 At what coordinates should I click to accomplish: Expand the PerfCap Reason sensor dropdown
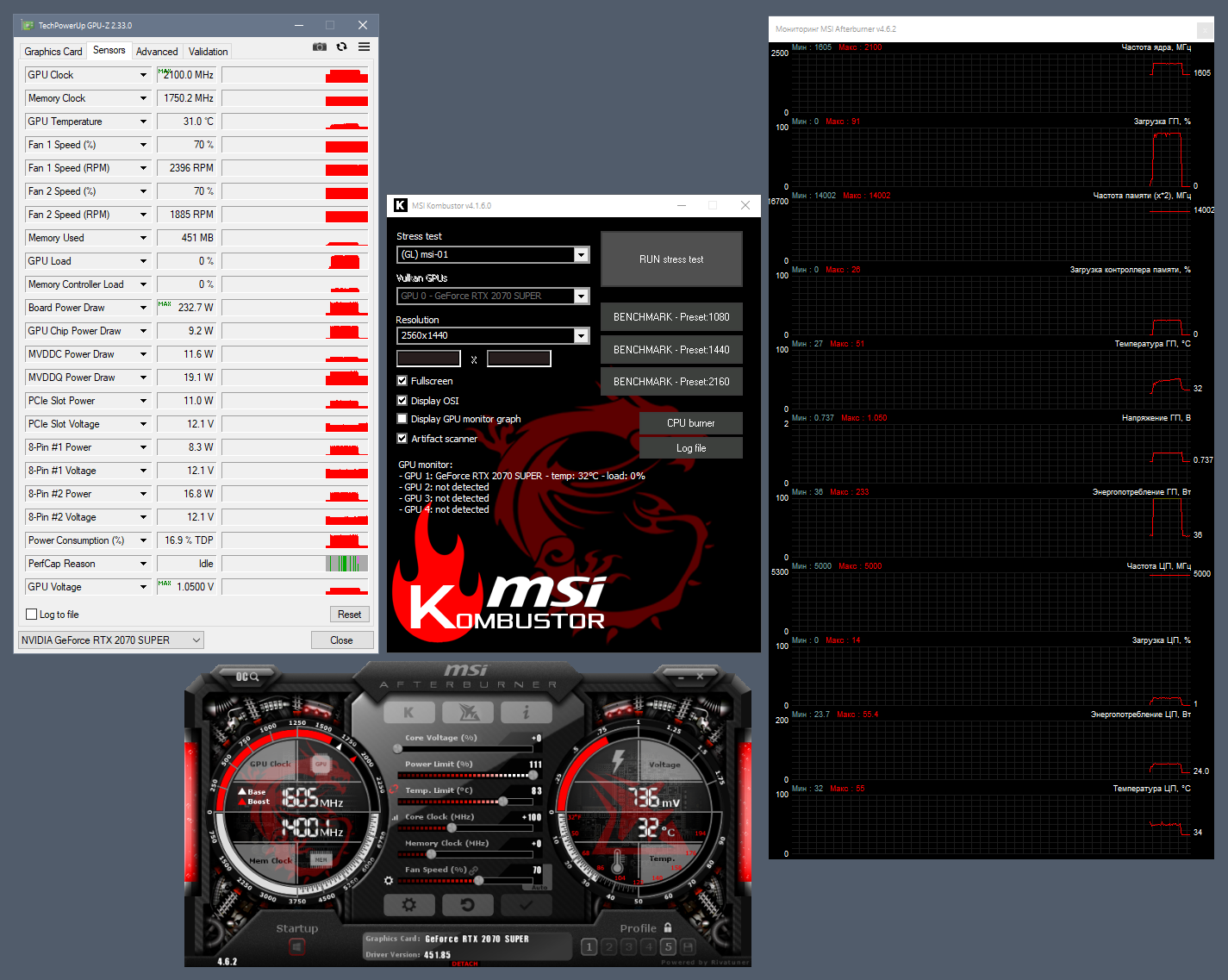[144, 564]
